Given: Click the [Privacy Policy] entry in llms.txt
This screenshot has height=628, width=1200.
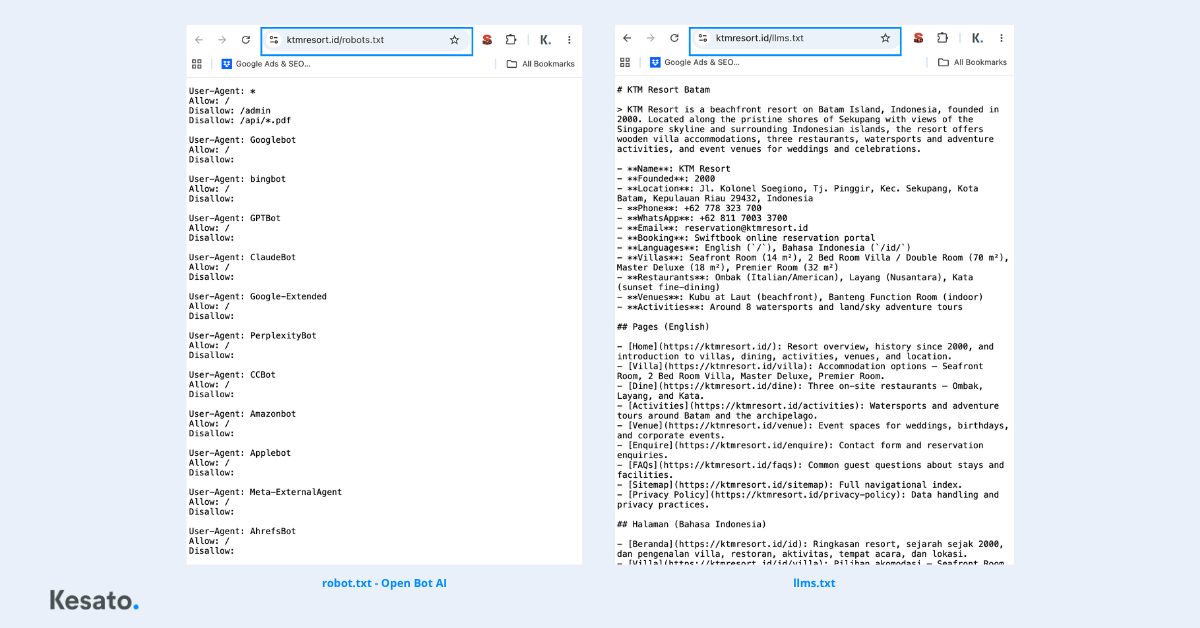Looking at the screenshot, I should click(x=808, y=500).
